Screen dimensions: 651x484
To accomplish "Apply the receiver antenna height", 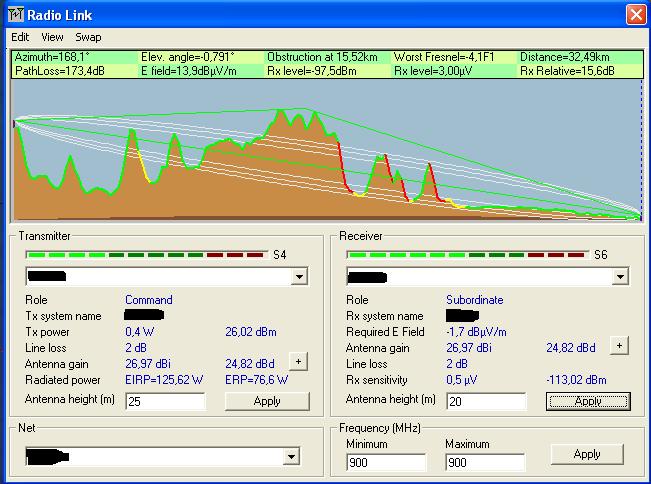I will tap(587, 401).
